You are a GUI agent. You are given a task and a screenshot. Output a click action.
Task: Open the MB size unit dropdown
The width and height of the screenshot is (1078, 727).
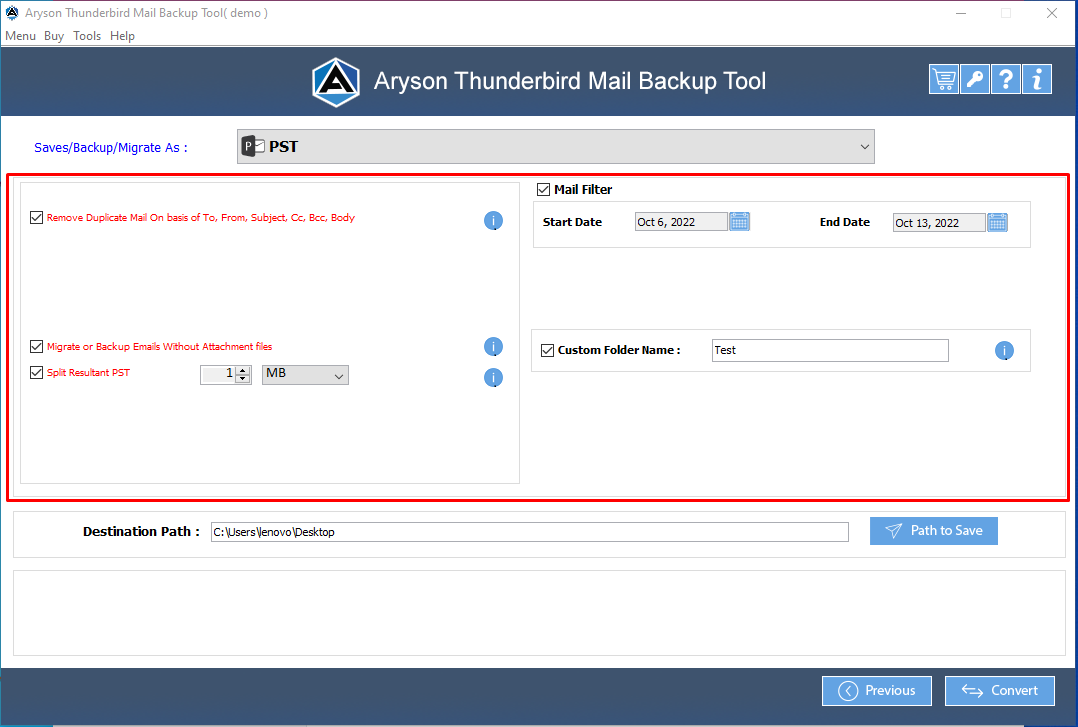(x=305, y=375)
